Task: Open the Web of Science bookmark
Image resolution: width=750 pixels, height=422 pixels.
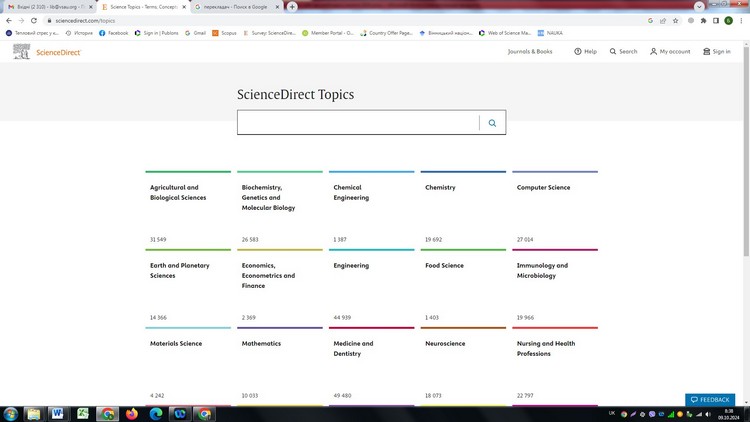Action: point(505,33)
